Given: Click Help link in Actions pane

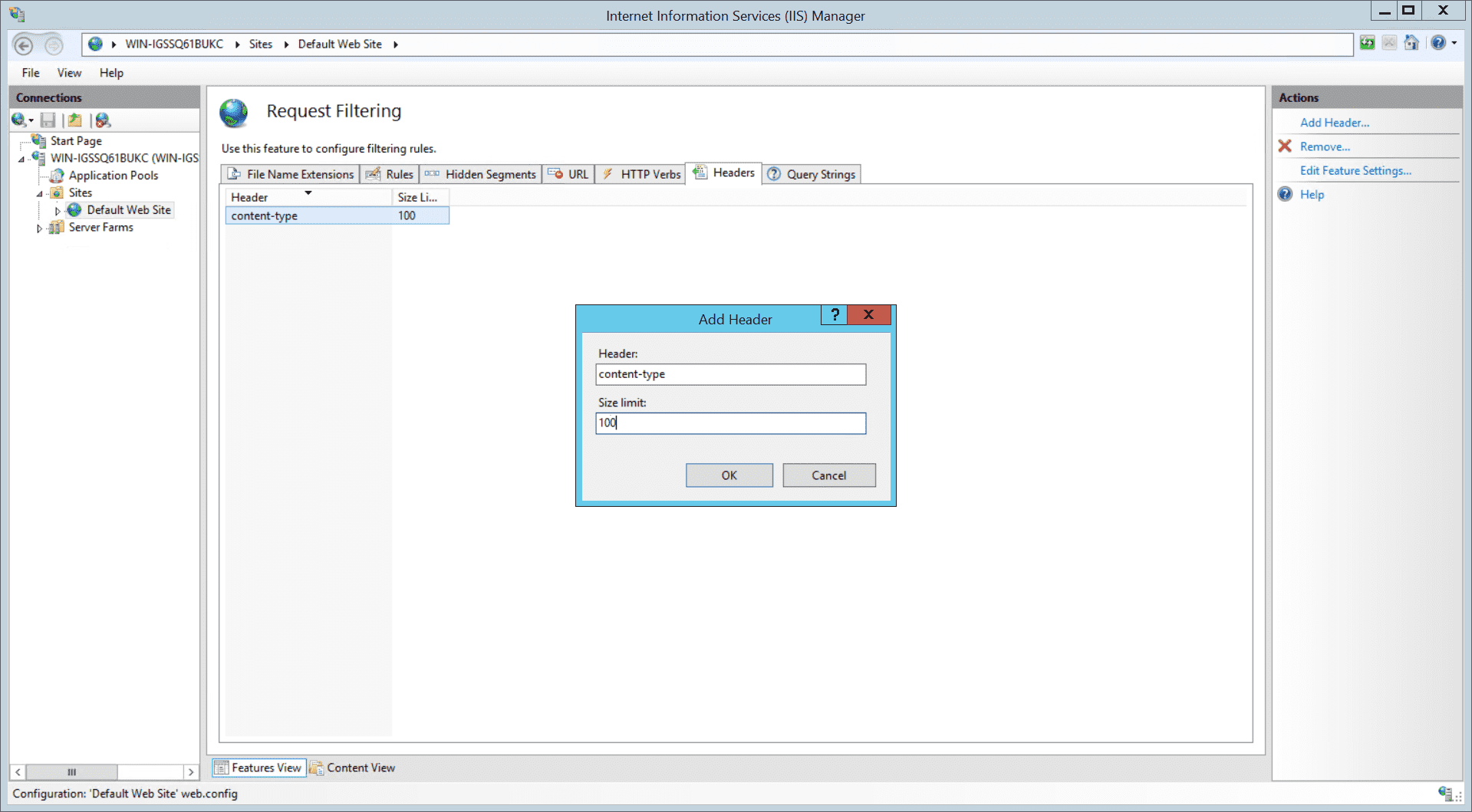Looking at the screenshot, I should [1312, 195].
